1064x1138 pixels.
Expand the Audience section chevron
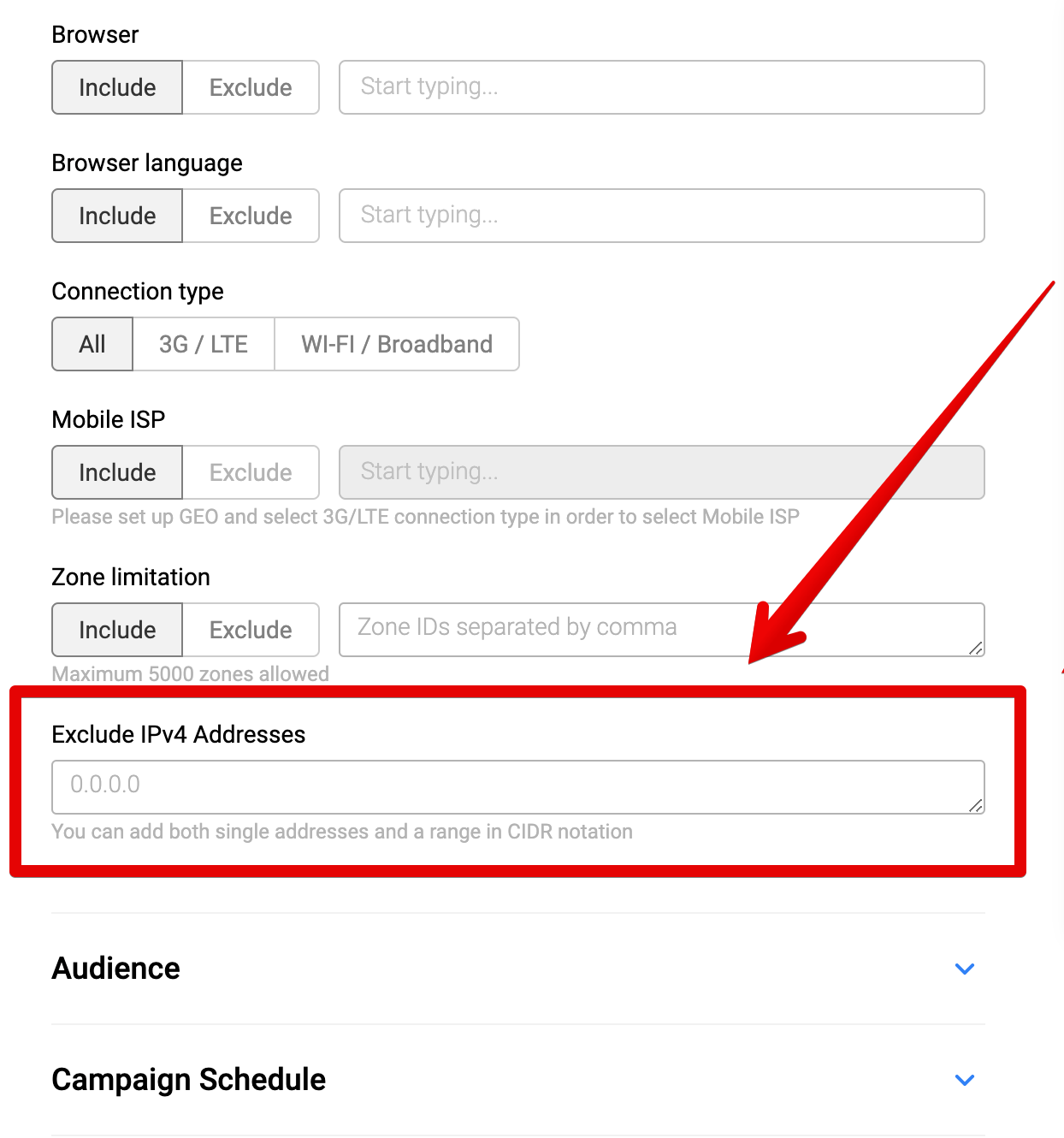pos(965,969)
